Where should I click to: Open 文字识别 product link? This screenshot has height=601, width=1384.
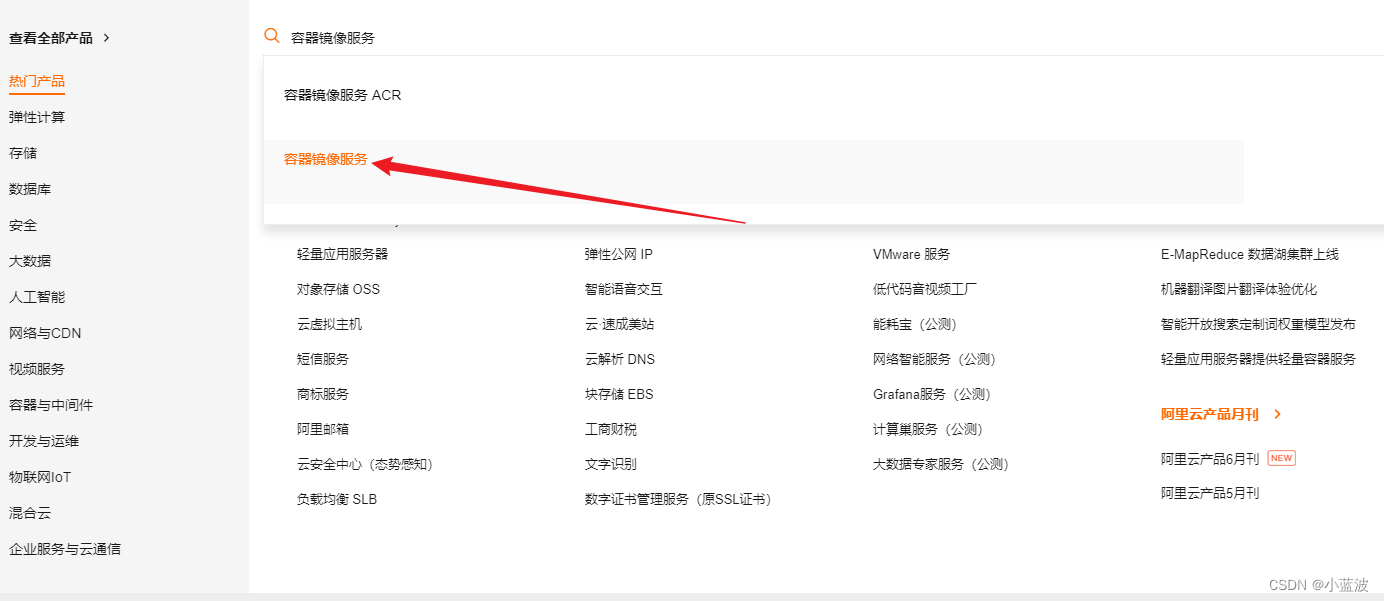point(611,464)
